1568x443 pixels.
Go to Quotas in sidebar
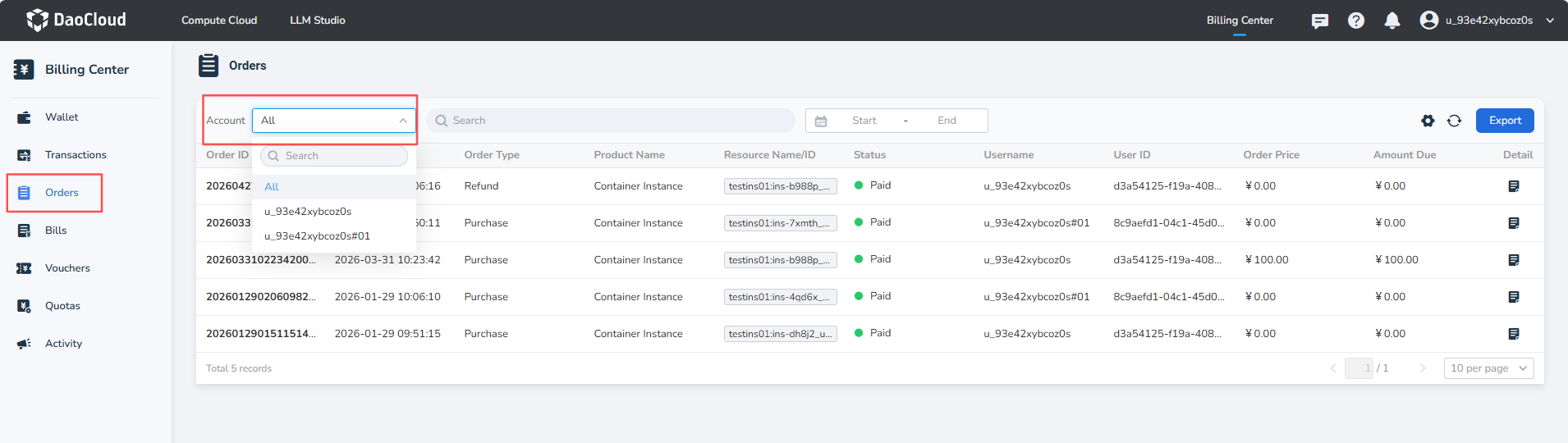click(x=62, y=306)
